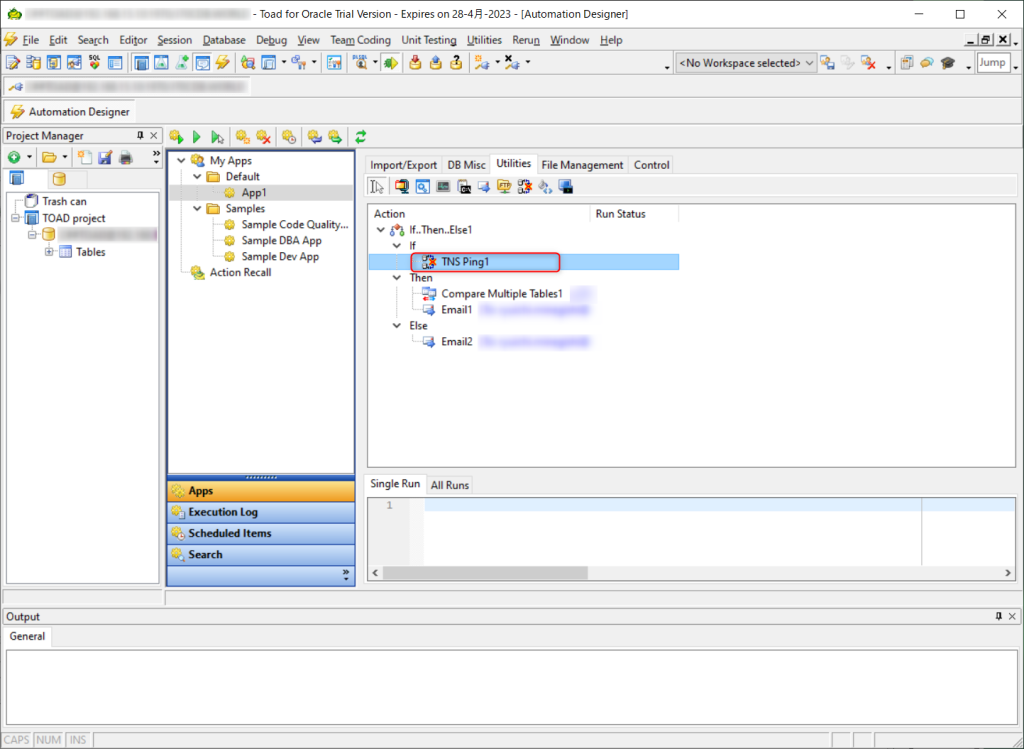Select the Sample DBA App item

click(281, 240)
